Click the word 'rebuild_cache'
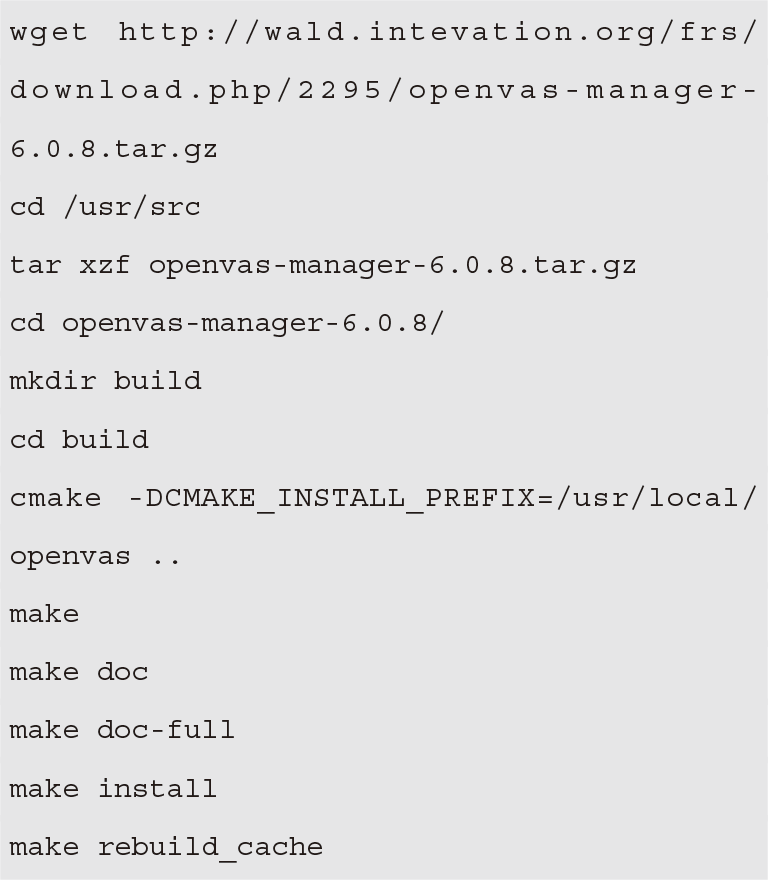Image resolution: width=770 pixels, height=881 pixels. coord(211,847)
